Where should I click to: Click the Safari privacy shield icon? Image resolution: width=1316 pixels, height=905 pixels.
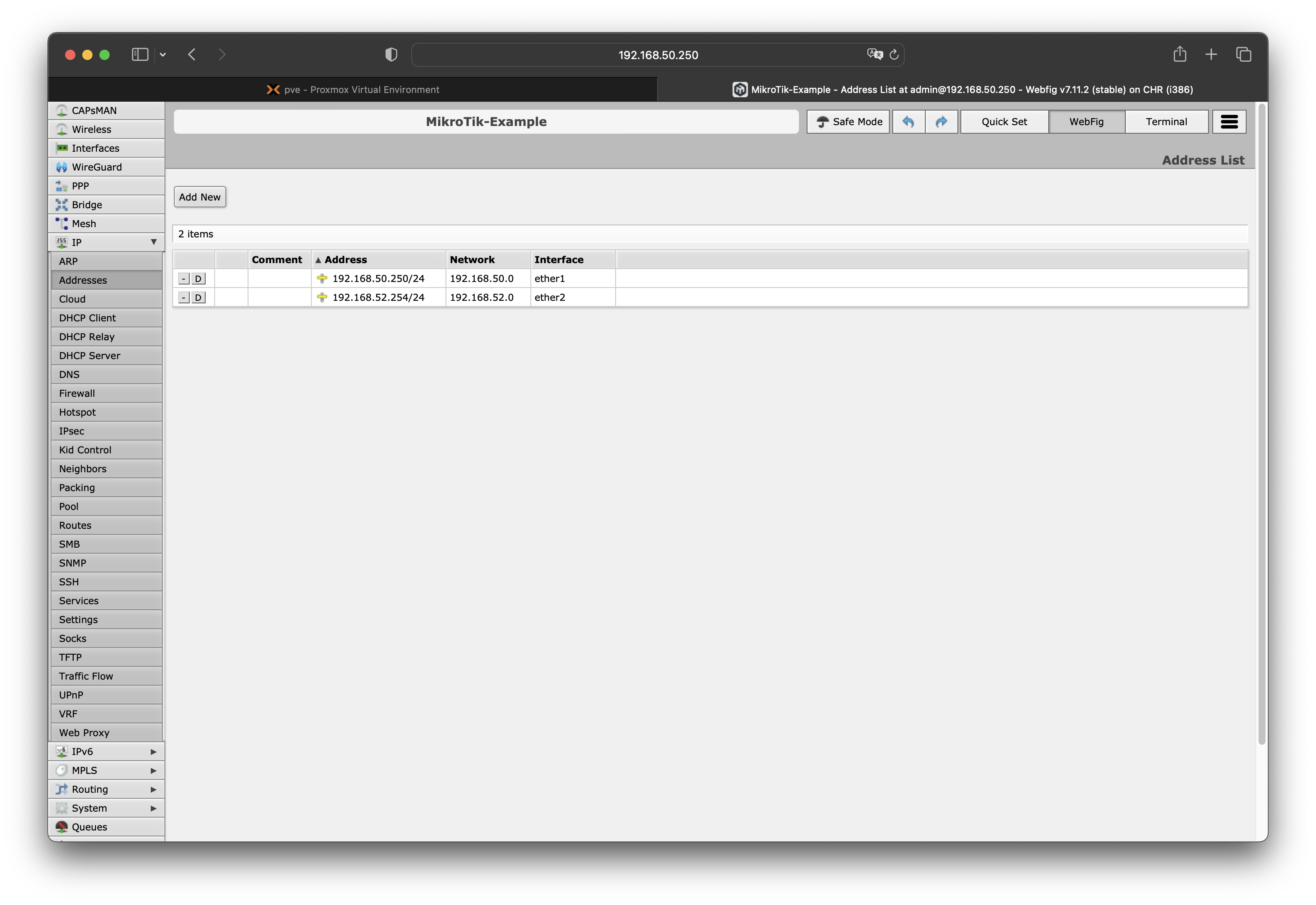(x=391, y=54)
